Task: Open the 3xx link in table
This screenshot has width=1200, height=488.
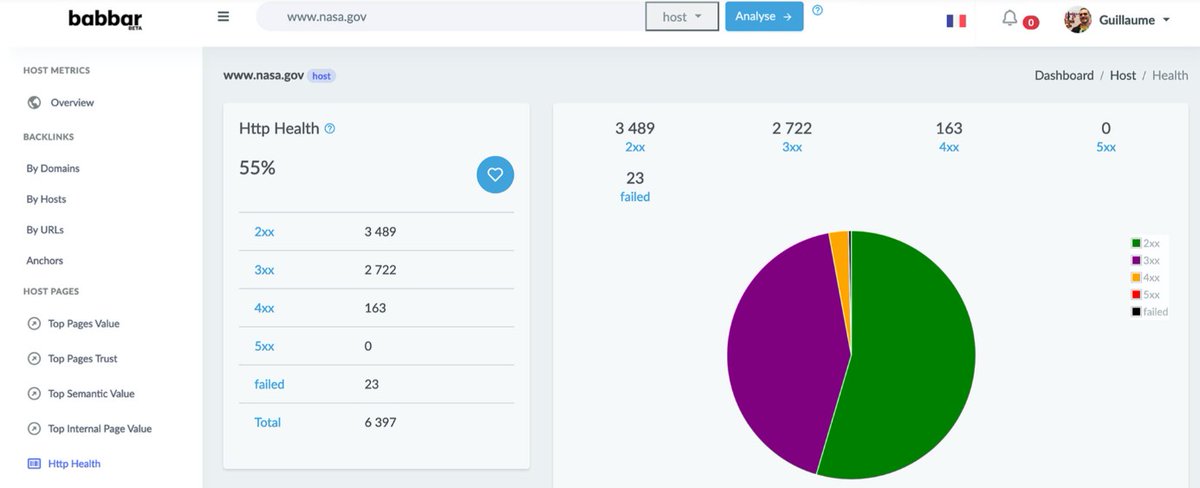Action: tap(264, 270)
